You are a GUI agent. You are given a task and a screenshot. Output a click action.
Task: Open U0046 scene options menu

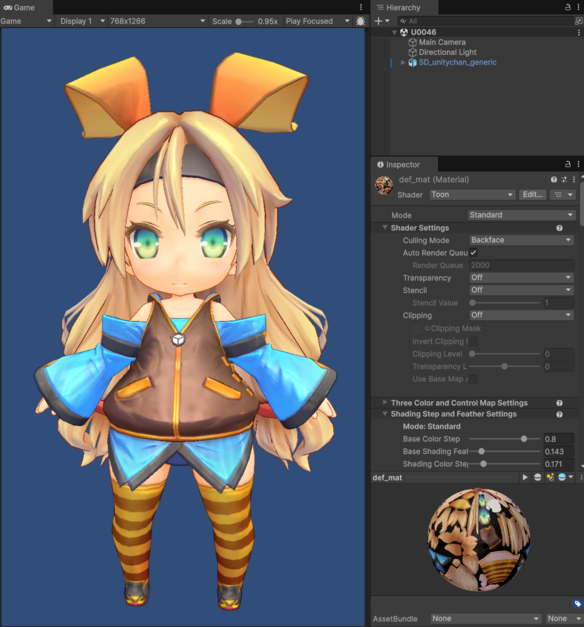coord(578,32)
